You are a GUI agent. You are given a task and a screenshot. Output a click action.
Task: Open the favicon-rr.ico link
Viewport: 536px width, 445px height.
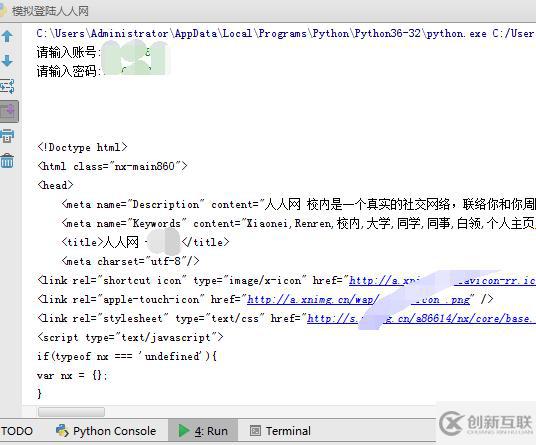tap(442, 280)
